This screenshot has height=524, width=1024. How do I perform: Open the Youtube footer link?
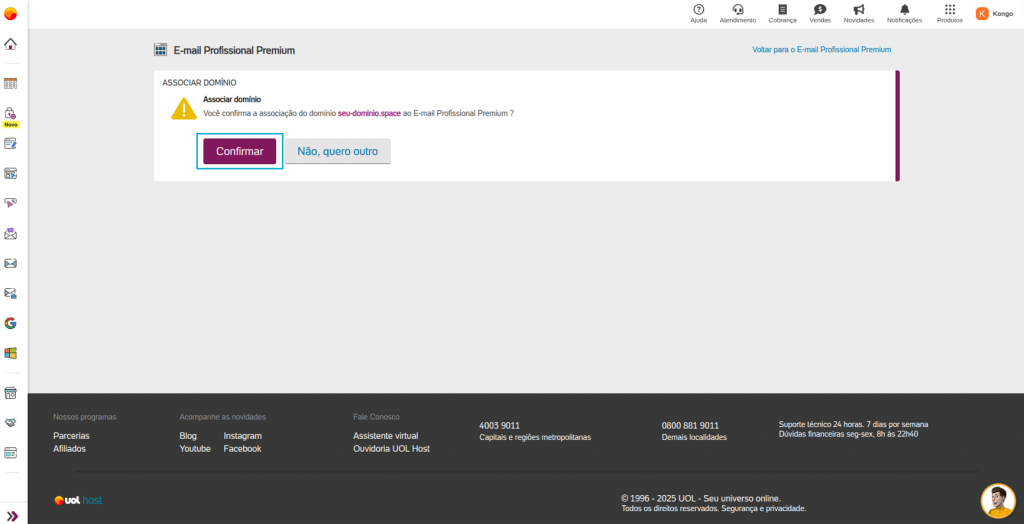[195, 449]
